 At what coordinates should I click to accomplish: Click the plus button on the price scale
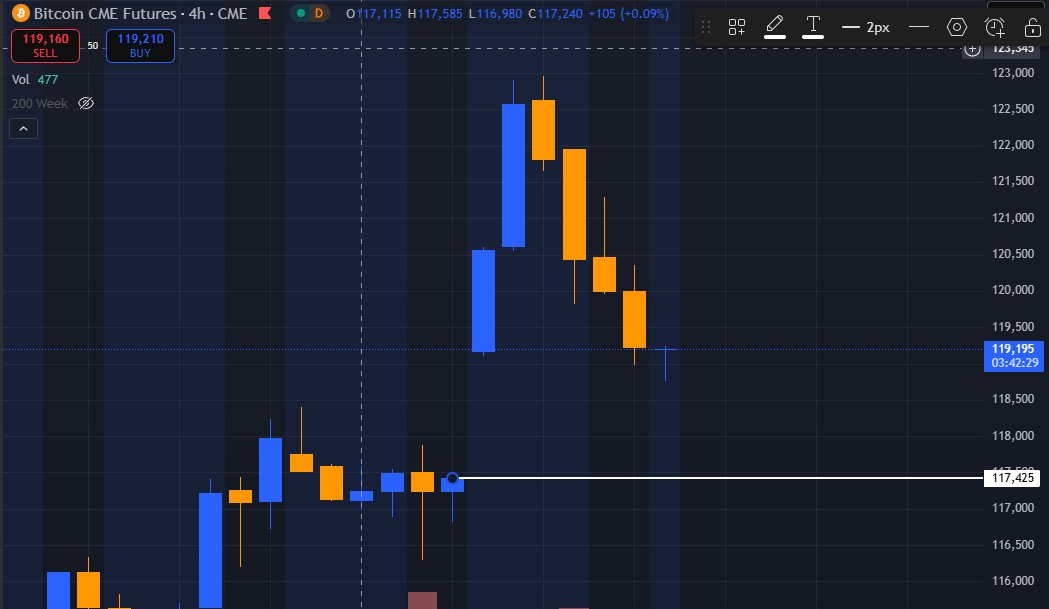[972, 49]
